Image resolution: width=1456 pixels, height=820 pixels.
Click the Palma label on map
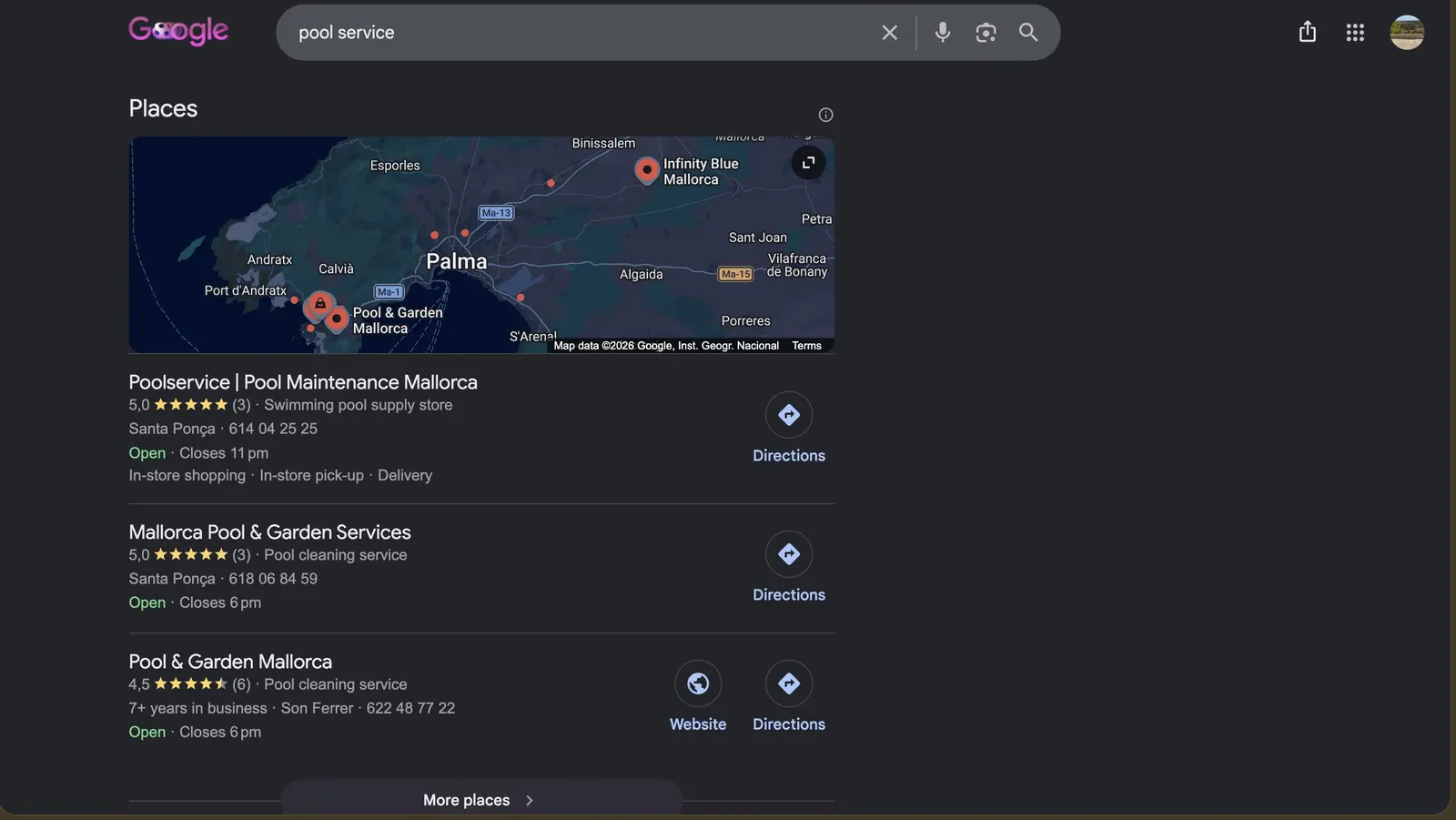pos(457,261)
